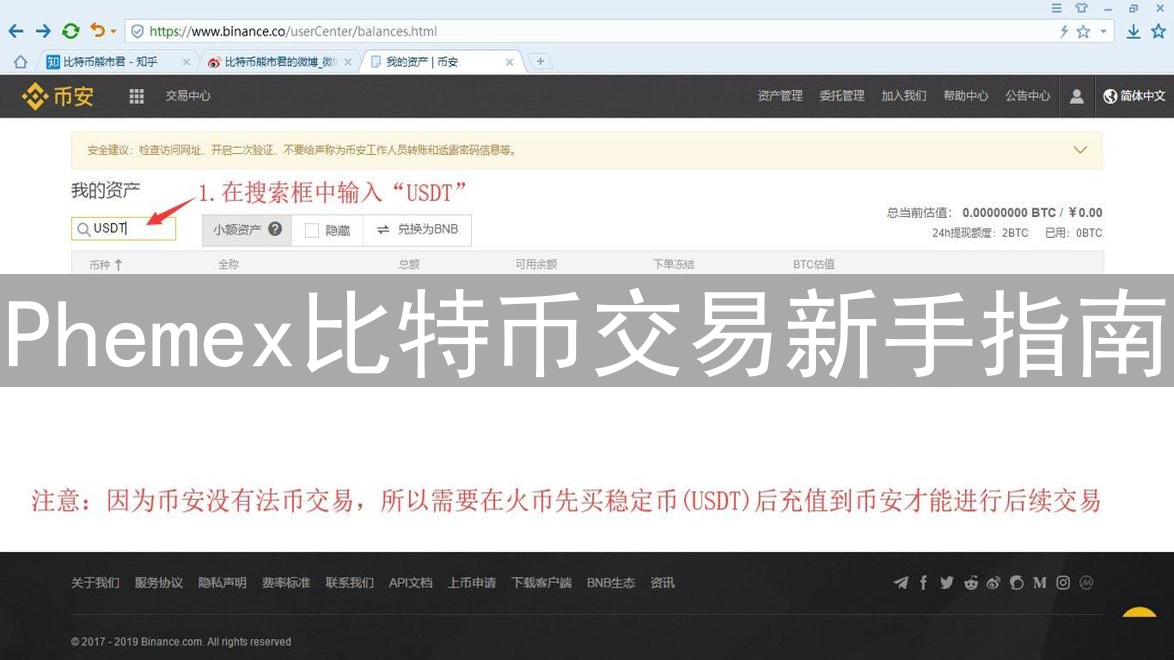This screenshot has height=660, width=1174.
Task: Open the user account profile icon
Action: (1077, 96)
